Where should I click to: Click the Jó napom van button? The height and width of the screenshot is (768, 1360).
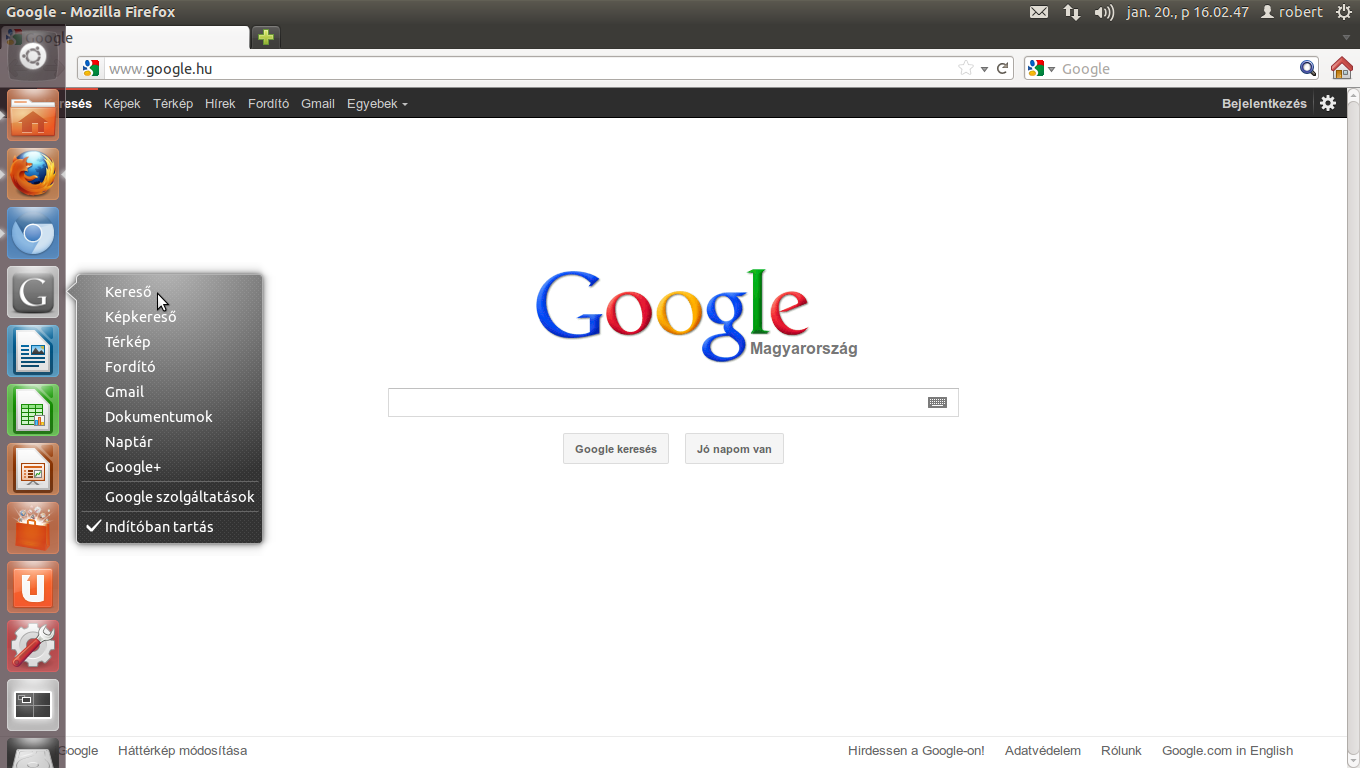click(734, 449)
